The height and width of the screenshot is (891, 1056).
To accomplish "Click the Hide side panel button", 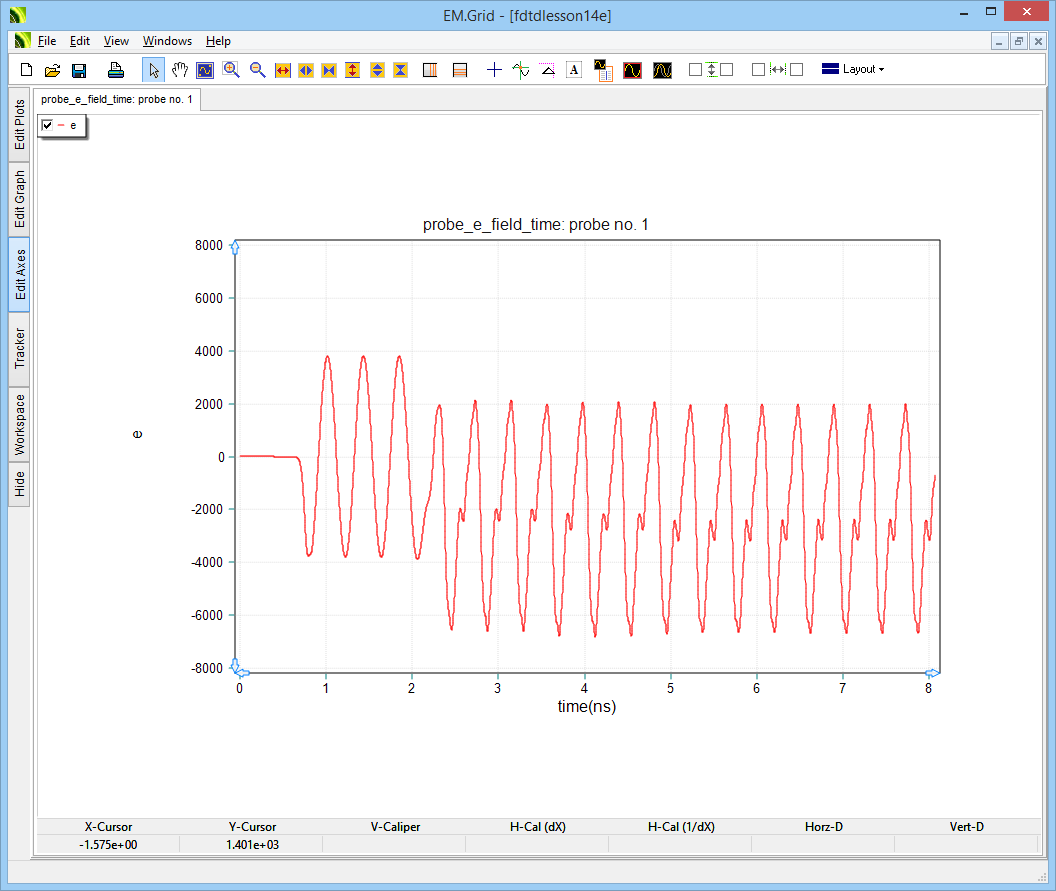I will (20, 485).
